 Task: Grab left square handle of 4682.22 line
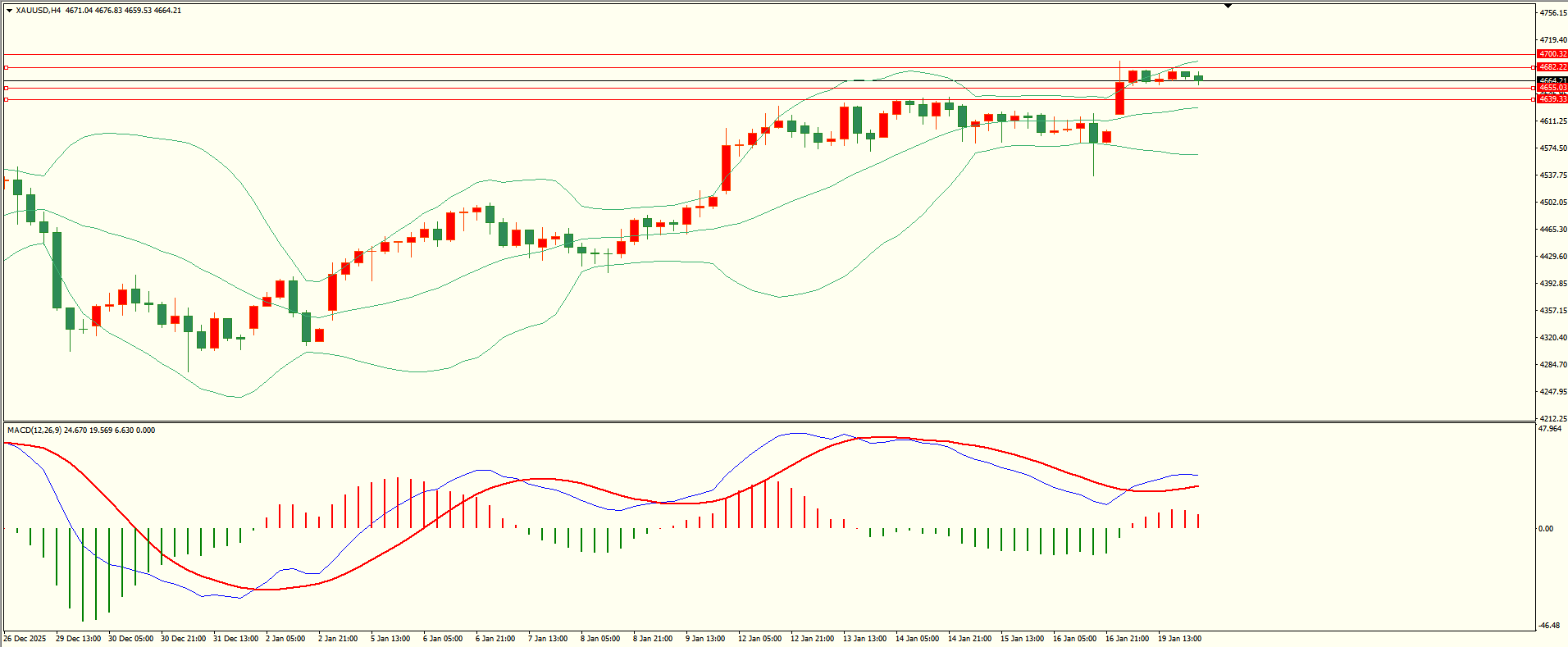7,67
